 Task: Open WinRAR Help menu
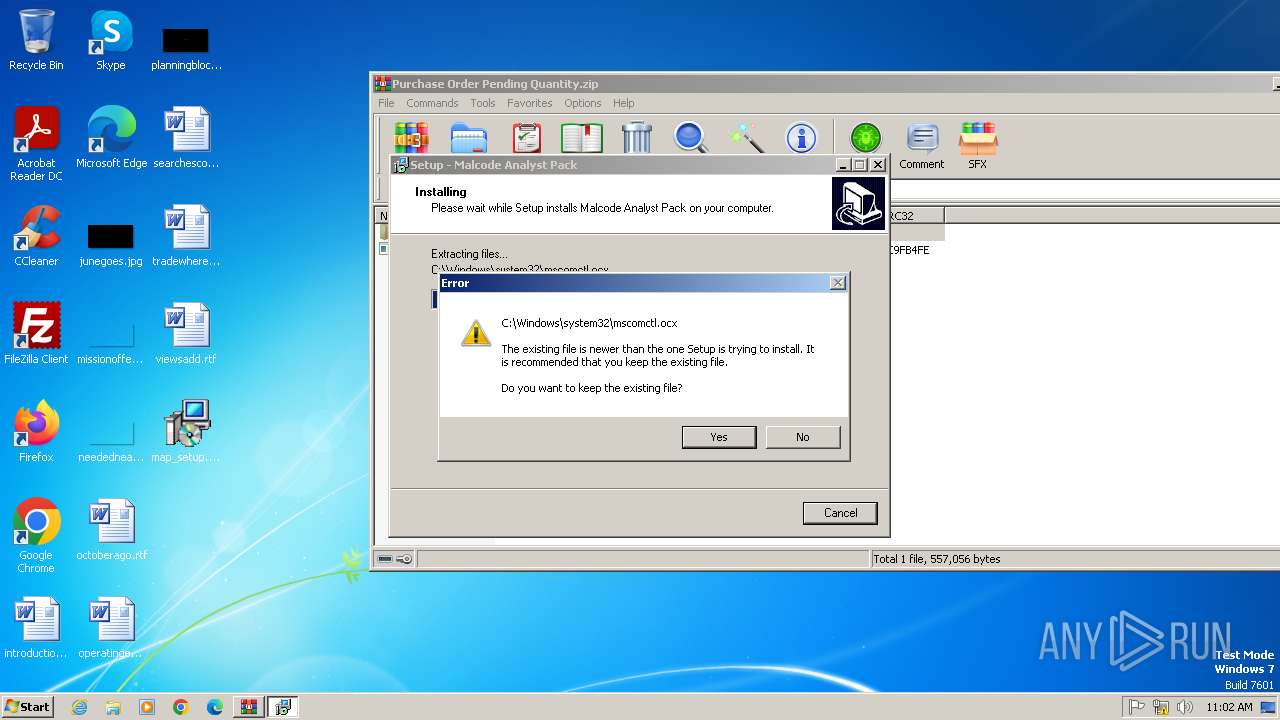click(624, 103)
